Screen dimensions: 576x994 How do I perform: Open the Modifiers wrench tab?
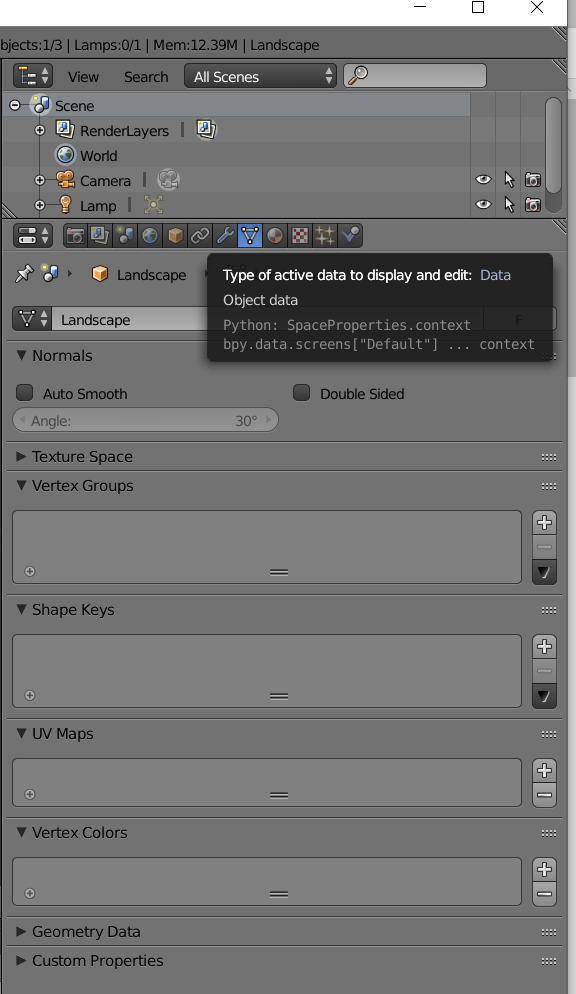click(x=225, y=236)
